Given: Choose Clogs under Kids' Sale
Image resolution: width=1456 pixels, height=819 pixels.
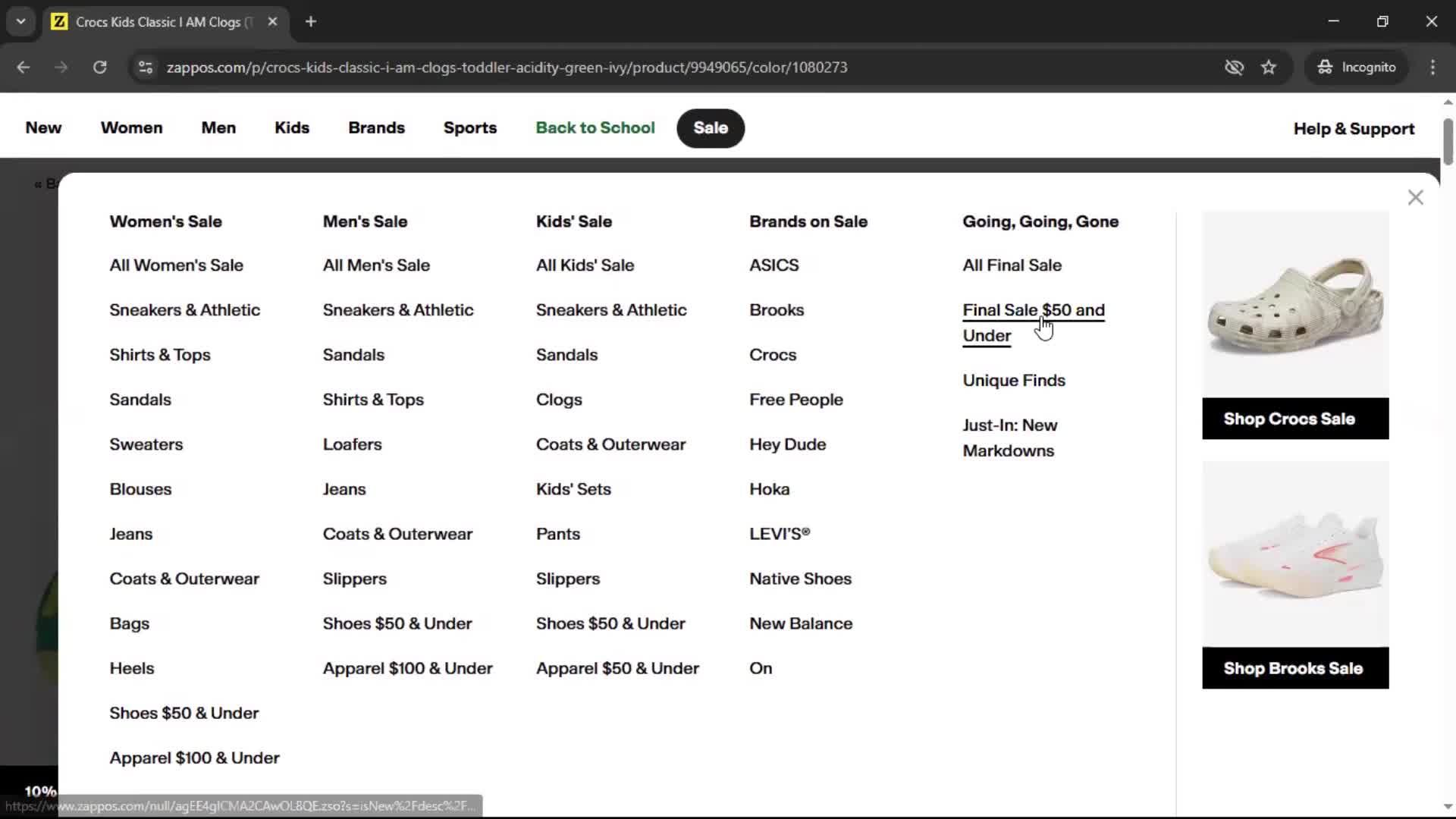Looking at the screenshot, I should coord(559,400).
